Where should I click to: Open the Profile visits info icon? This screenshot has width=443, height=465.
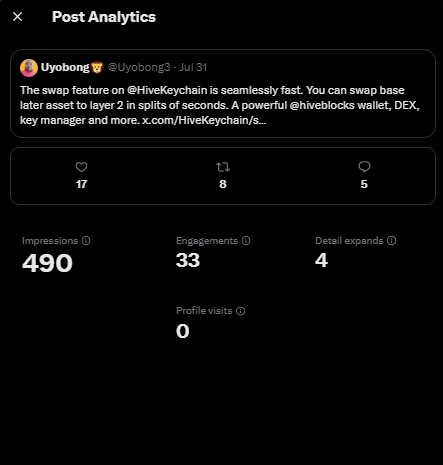click(240, 311)
